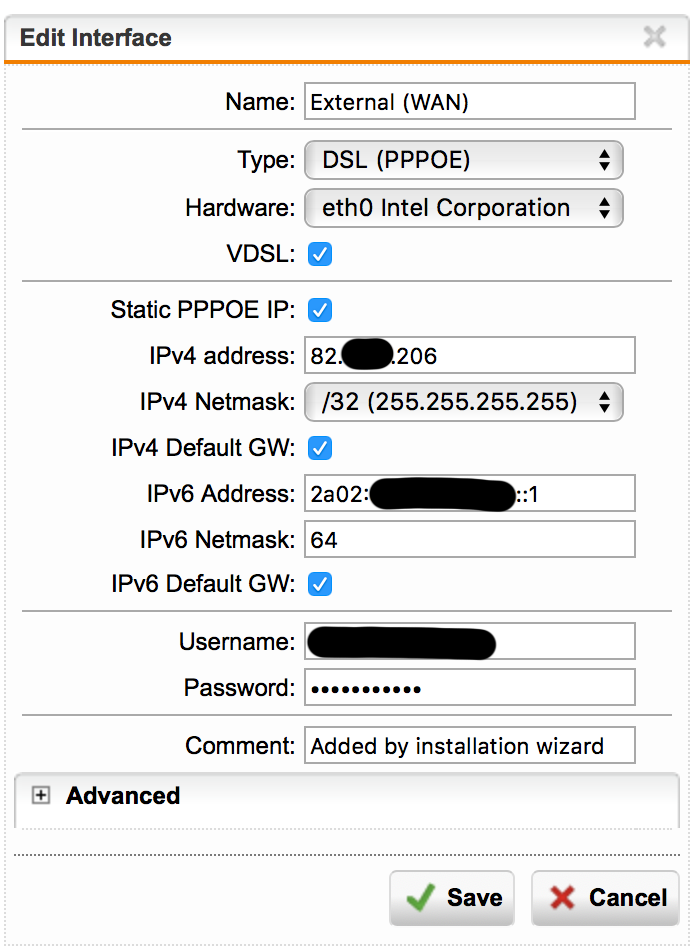Uncheck the VDSL checkbox
Viewport: 694px width, 952px height.
320,254
